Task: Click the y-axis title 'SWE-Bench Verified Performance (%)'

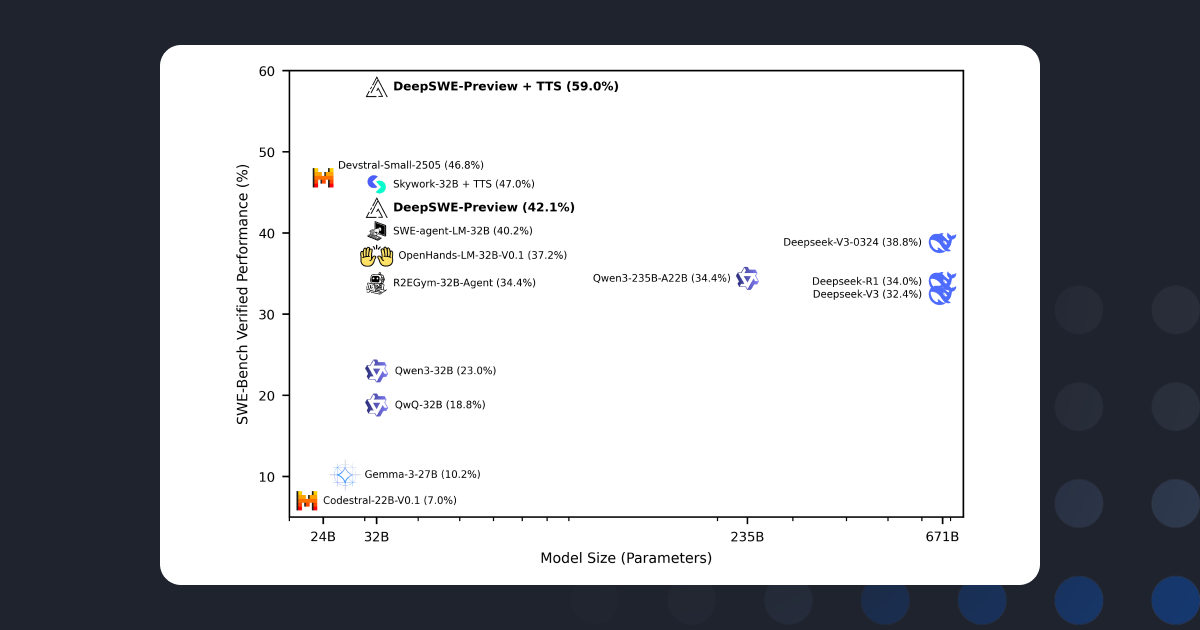Action: click(242, 294)
